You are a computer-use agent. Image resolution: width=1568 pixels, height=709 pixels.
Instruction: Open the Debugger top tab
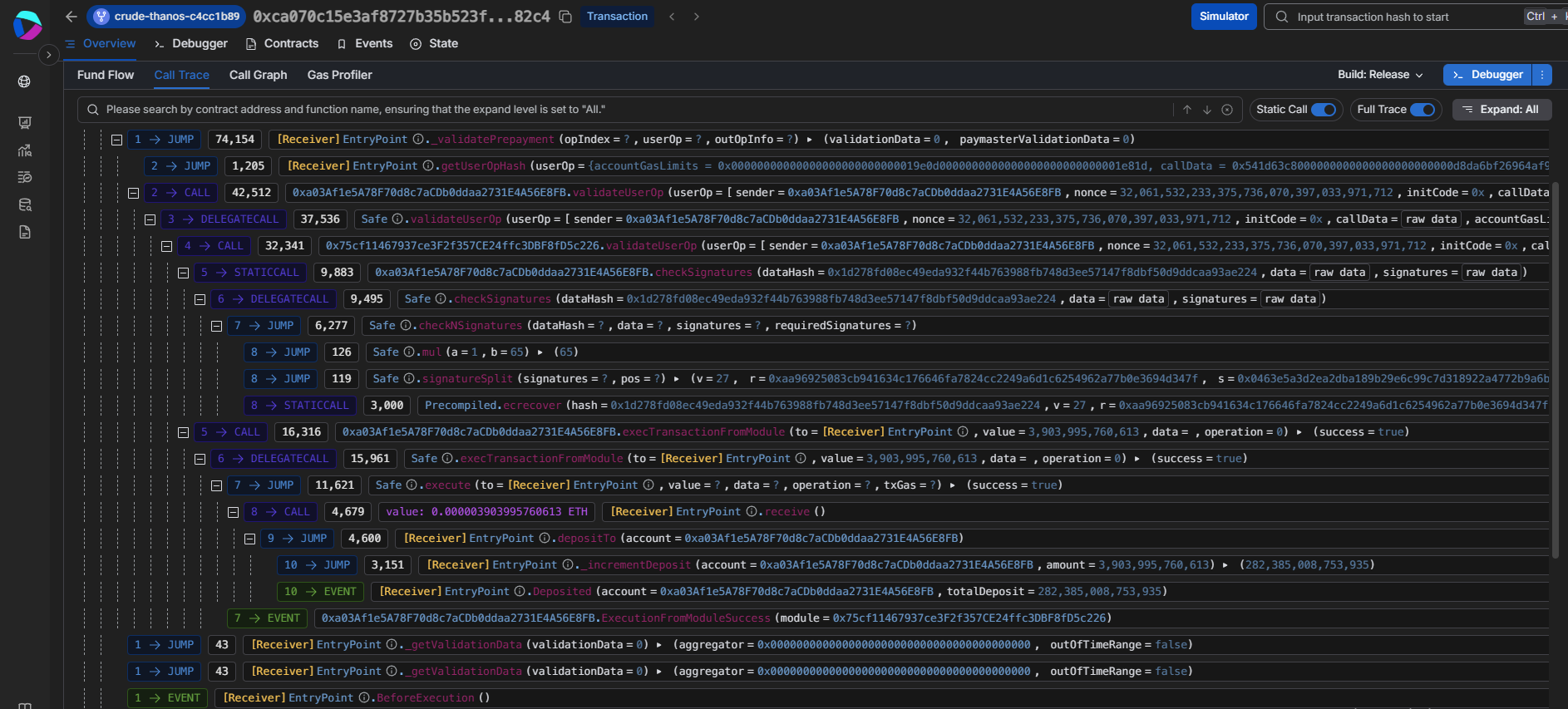click(191, 43)
